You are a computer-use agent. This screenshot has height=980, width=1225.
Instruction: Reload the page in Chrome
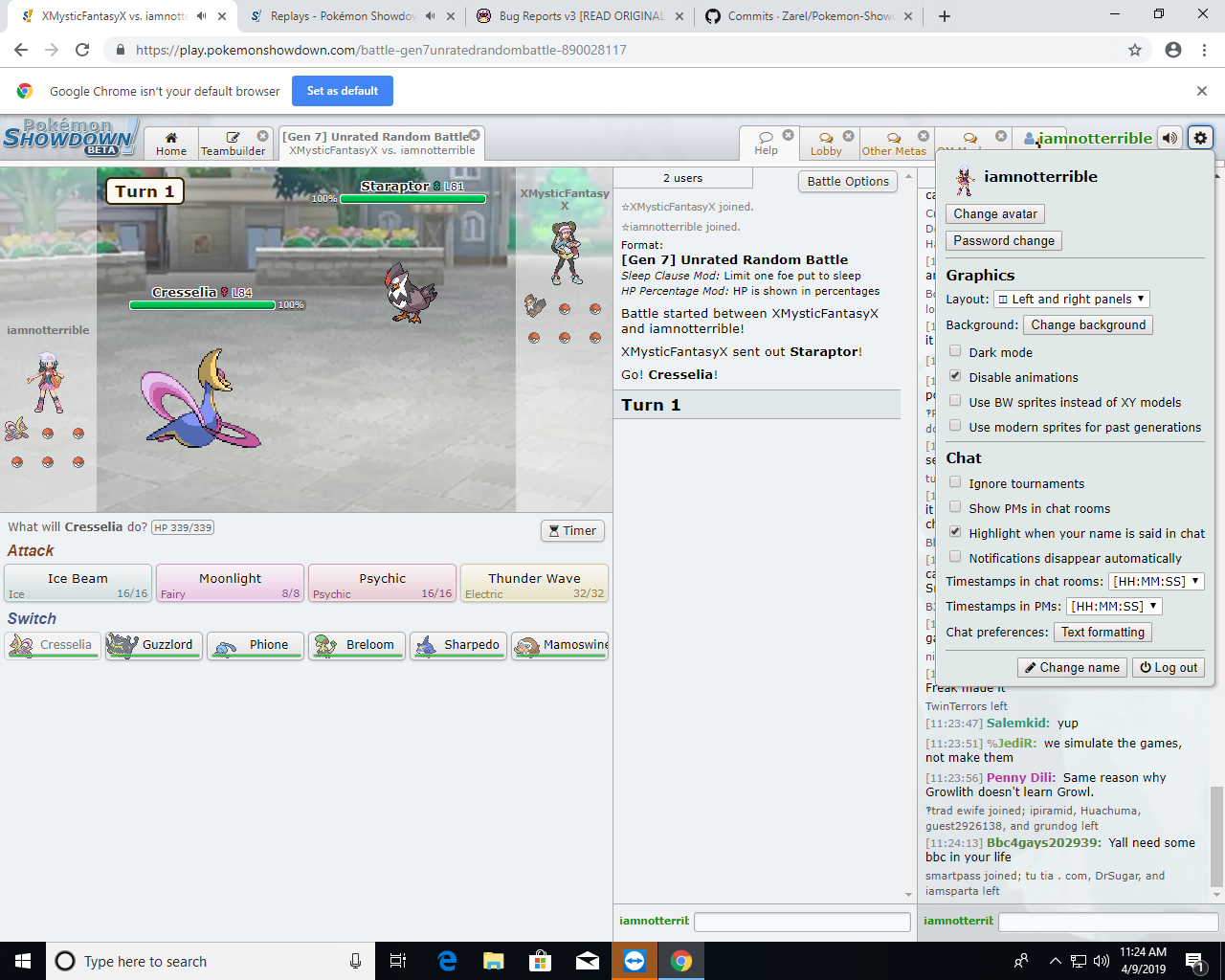click(x=82, y=50)
